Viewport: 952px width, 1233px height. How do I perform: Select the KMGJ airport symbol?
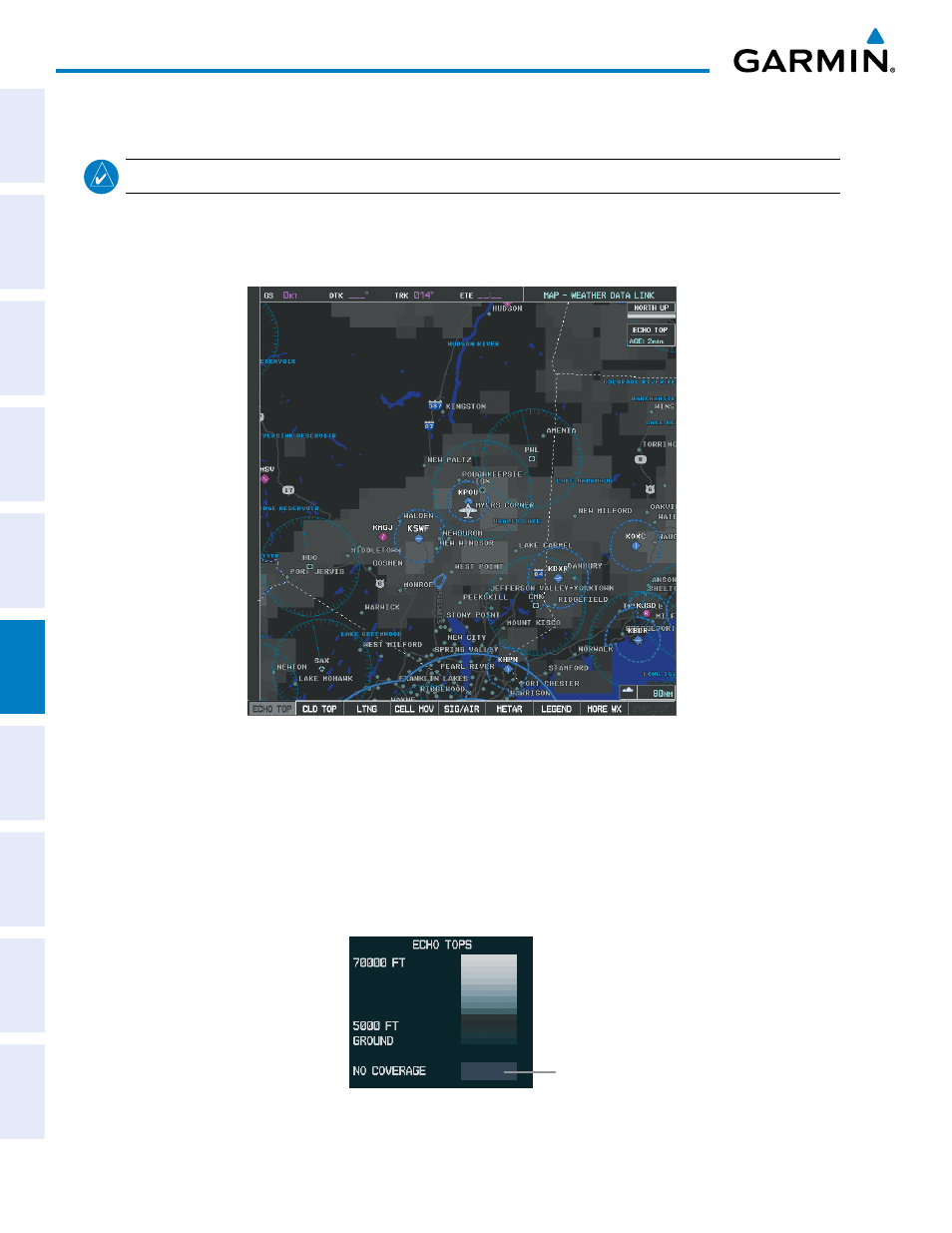(382, 536)
